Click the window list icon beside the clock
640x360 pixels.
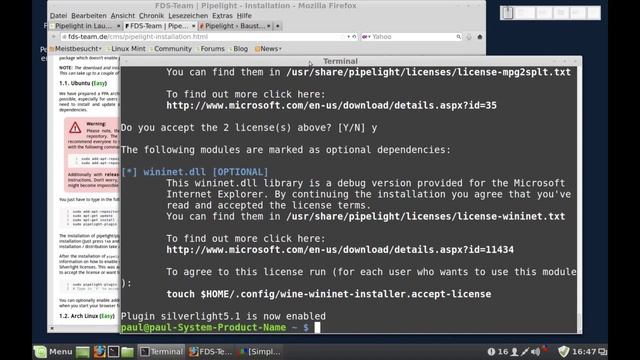click(x=602, y=351)
